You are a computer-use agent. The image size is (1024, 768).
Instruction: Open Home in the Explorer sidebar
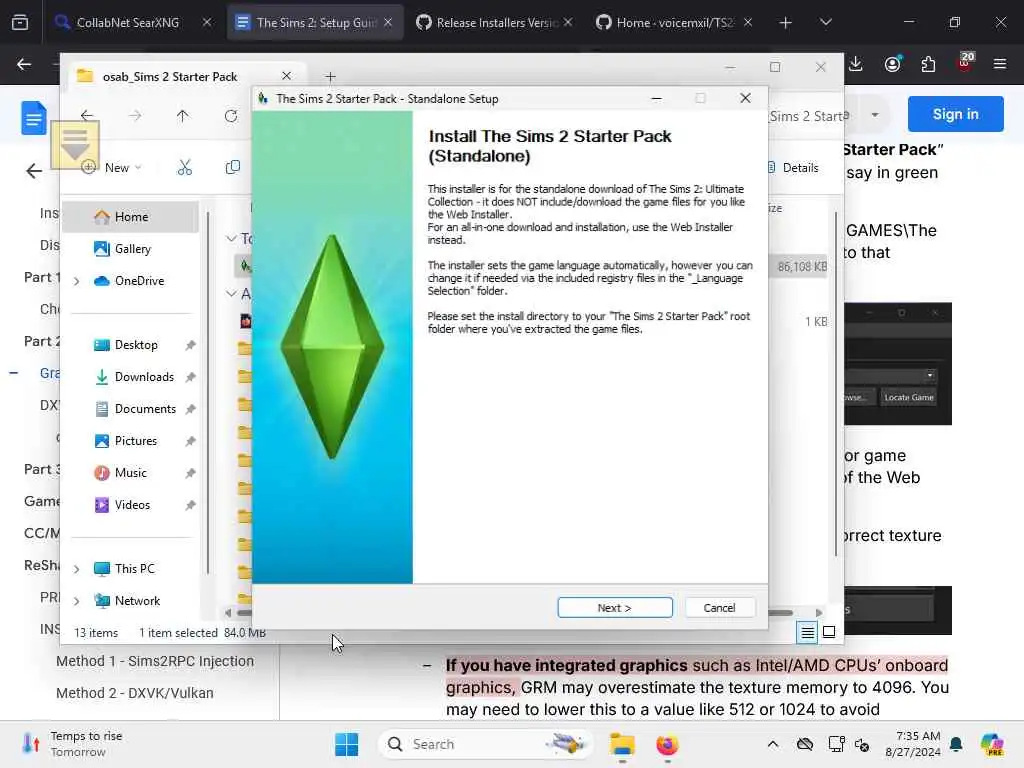tap(131, 217)
